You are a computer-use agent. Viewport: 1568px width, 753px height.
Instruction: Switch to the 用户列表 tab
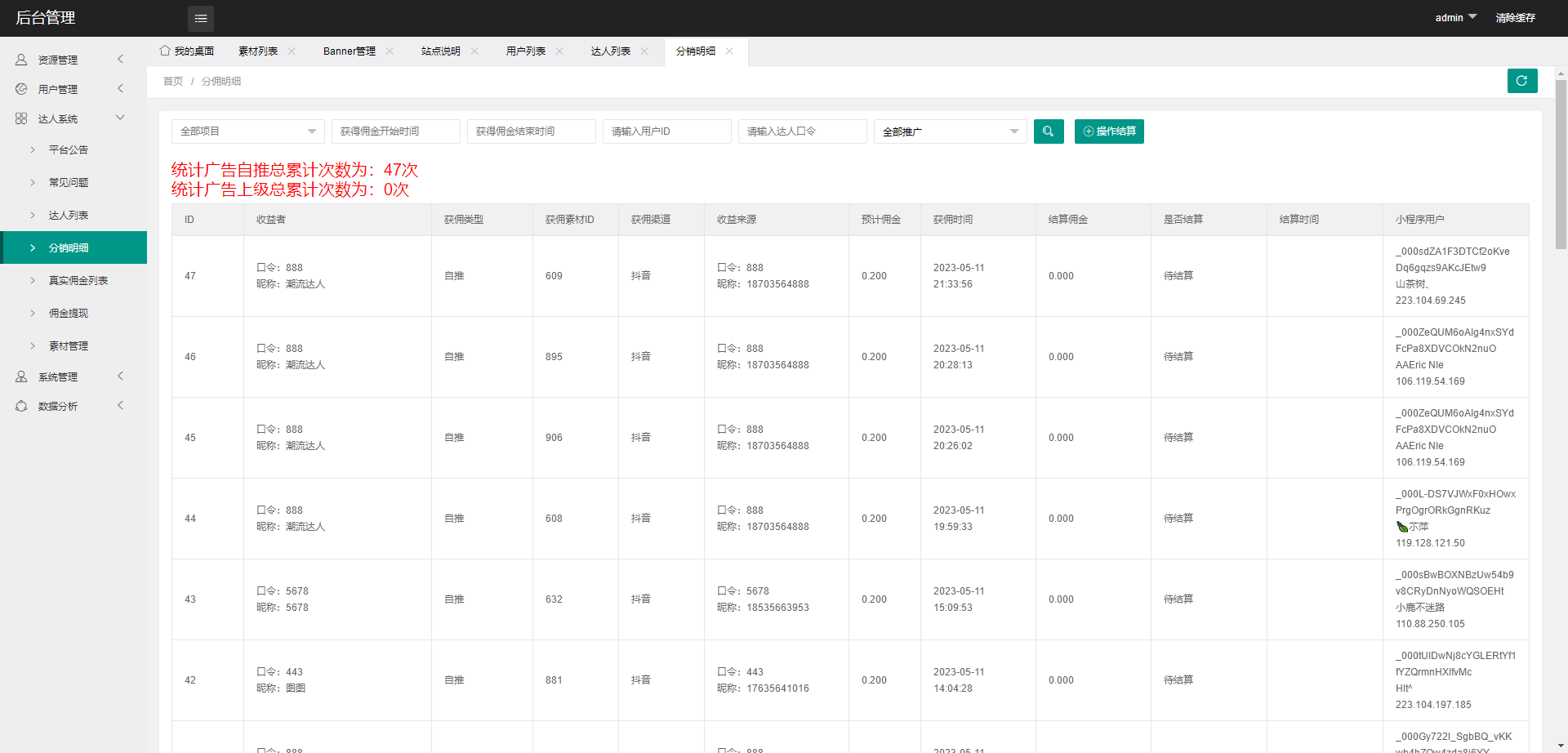click(x=526, y=51)
